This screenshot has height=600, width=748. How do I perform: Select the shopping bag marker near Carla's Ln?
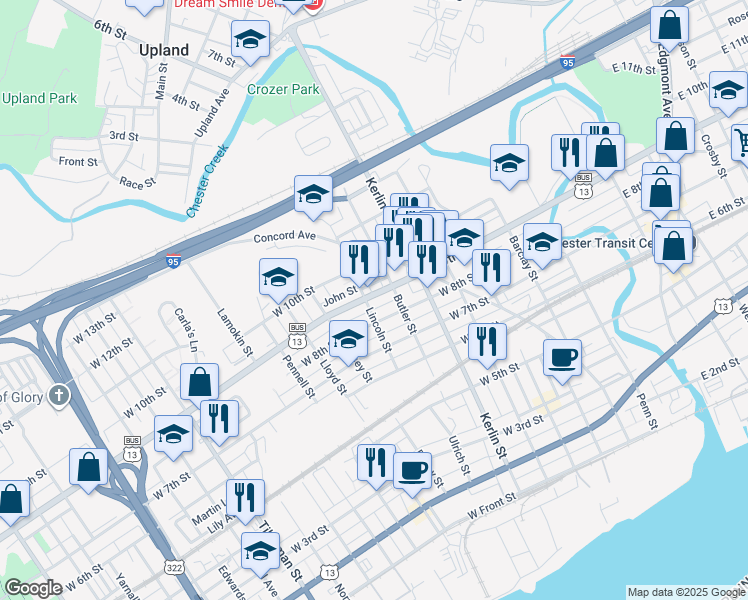click(x=199, y=383)
